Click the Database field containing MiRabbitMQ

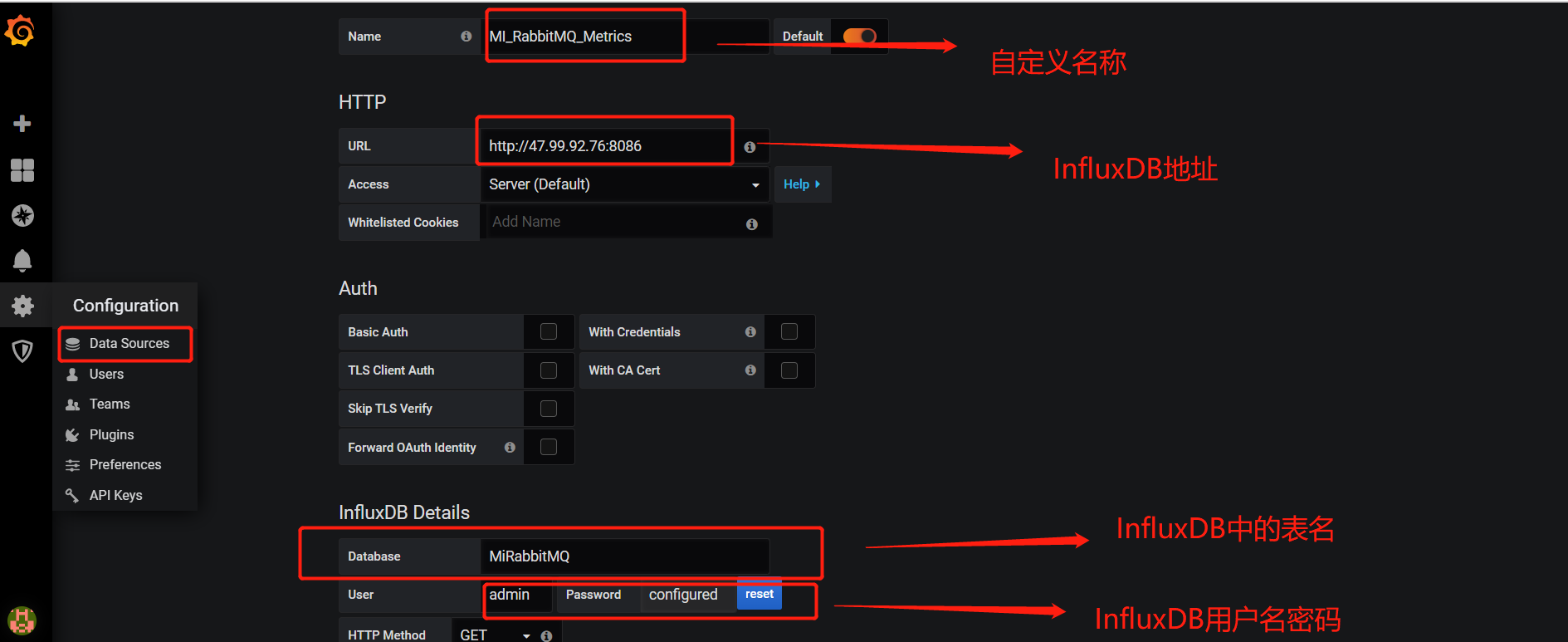tap(625, 556)
